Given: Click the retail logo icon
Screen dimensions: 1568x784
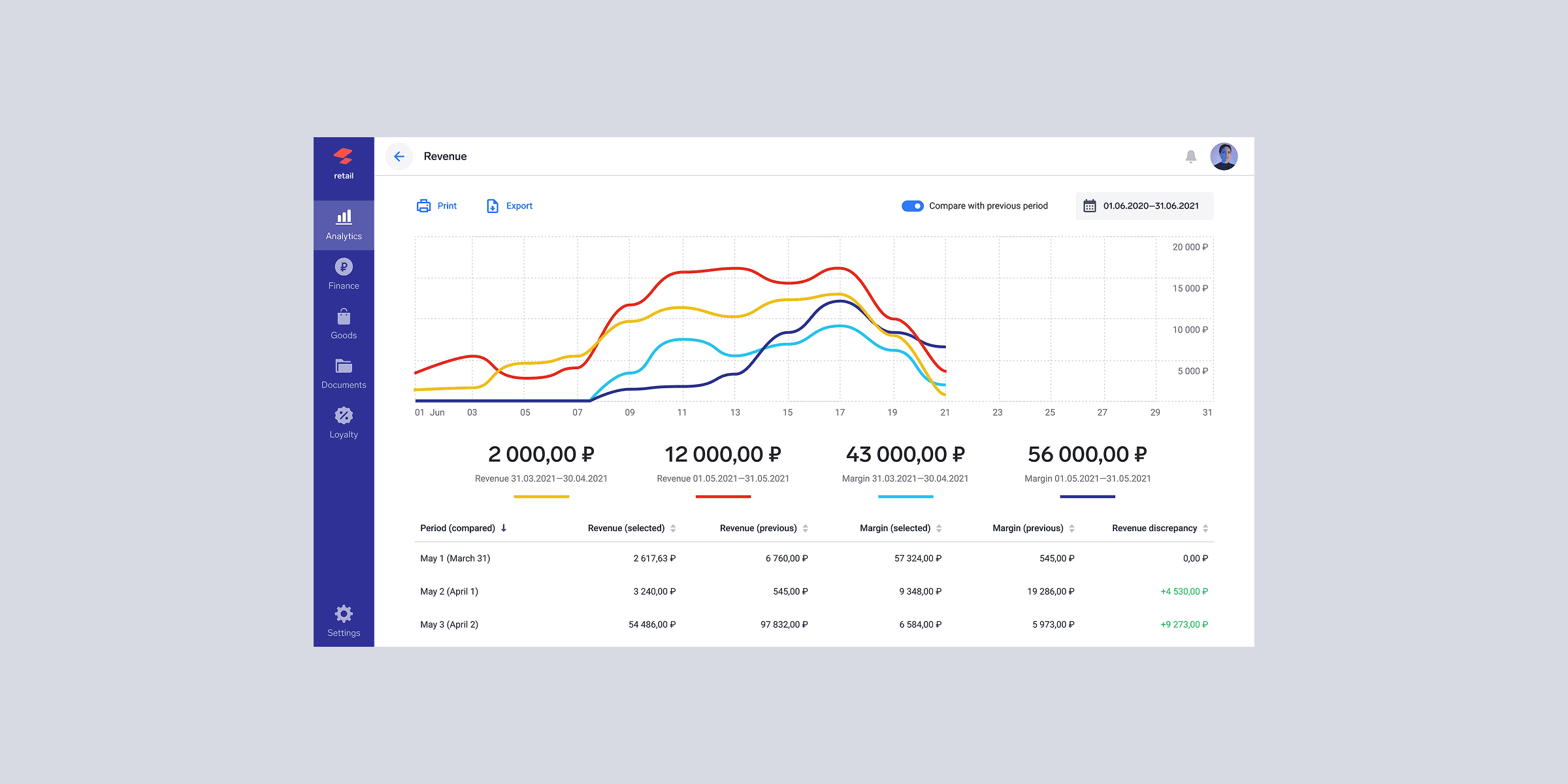Looking at the screenshot, I should coord(343,157).
